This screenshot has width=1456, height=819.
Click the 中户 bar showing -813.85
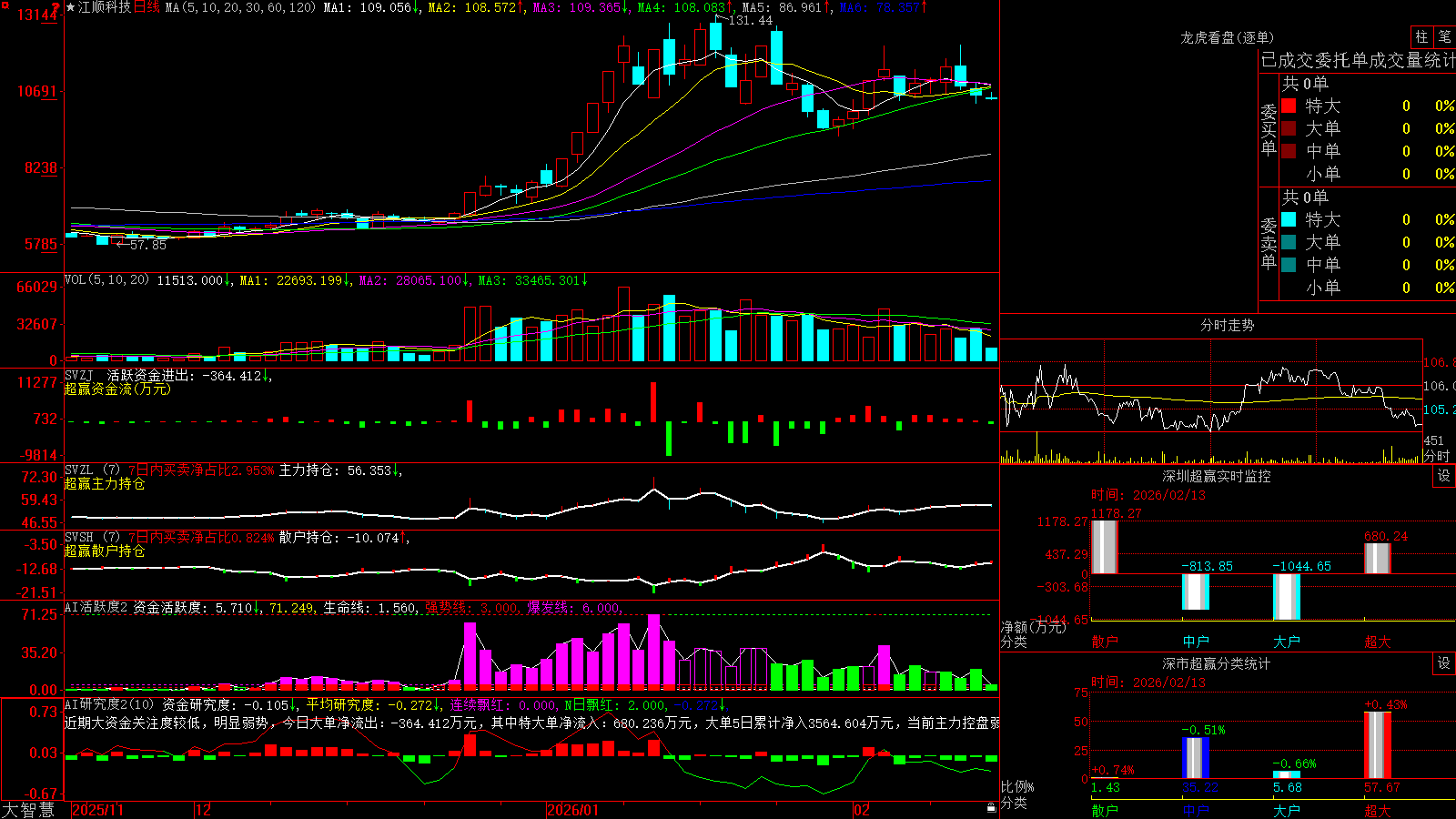pos(1196,591)
